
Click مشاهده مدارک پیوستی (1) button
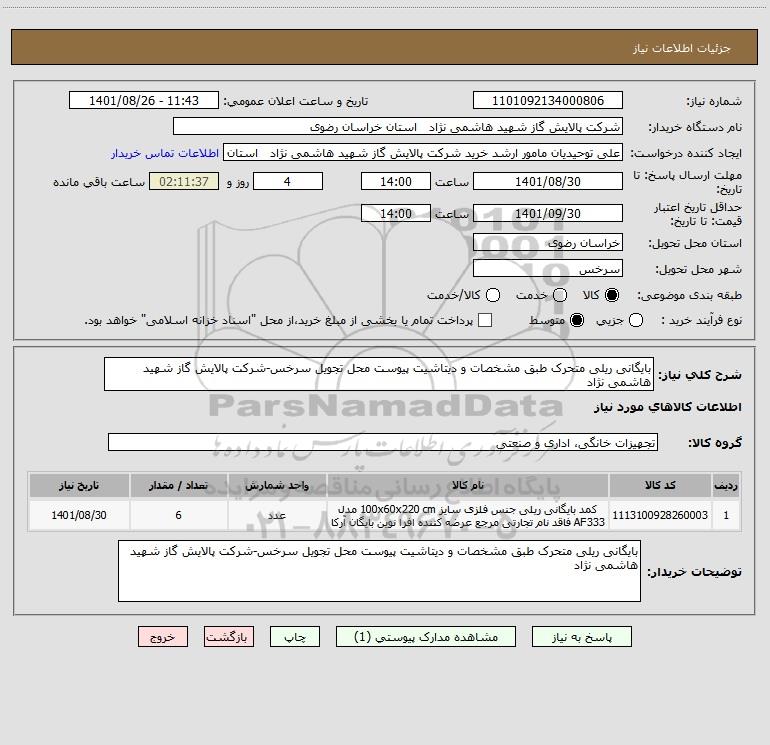(x=426, y=637)
